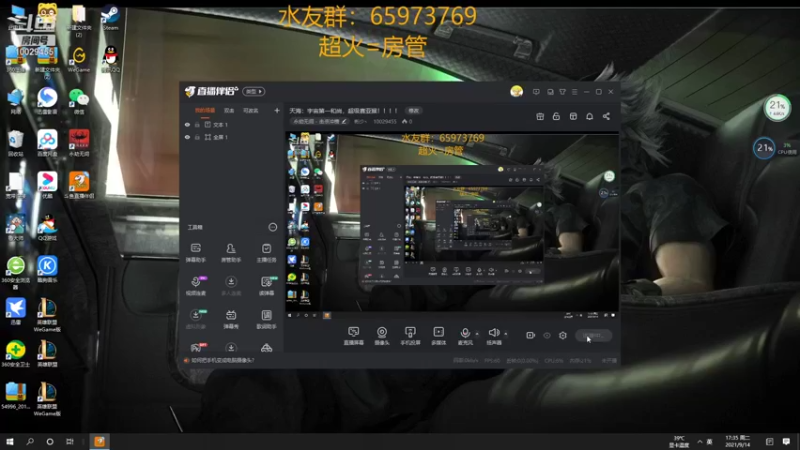The height and width of the screenshot is (450, 800).
Task: Switch to the second scene tab
Action: click(229, 110)
